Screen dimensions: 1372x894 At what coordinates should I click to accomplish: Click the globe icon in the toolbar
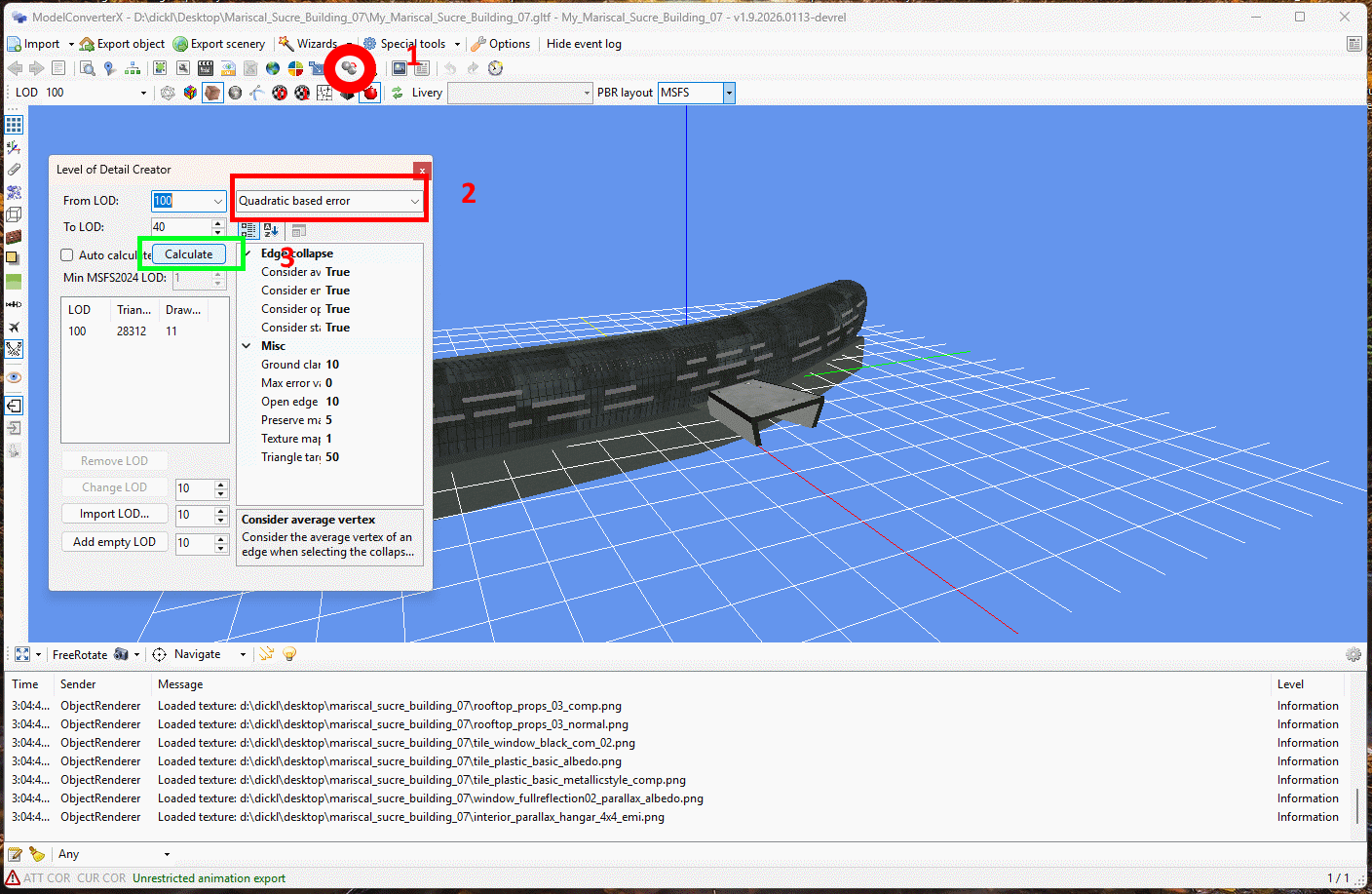click(x=273, y=68)
